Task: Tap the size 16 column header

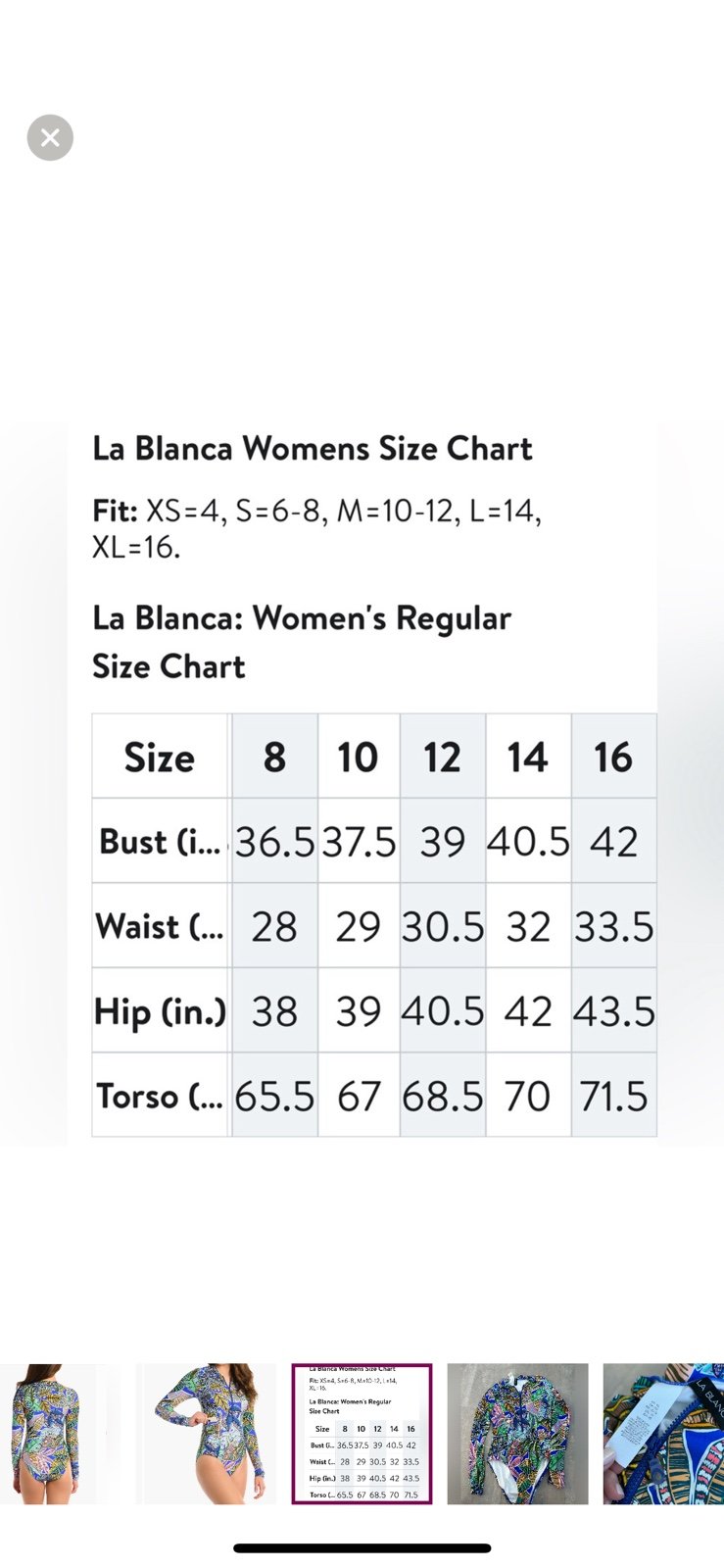Action: tap(613, 757)
